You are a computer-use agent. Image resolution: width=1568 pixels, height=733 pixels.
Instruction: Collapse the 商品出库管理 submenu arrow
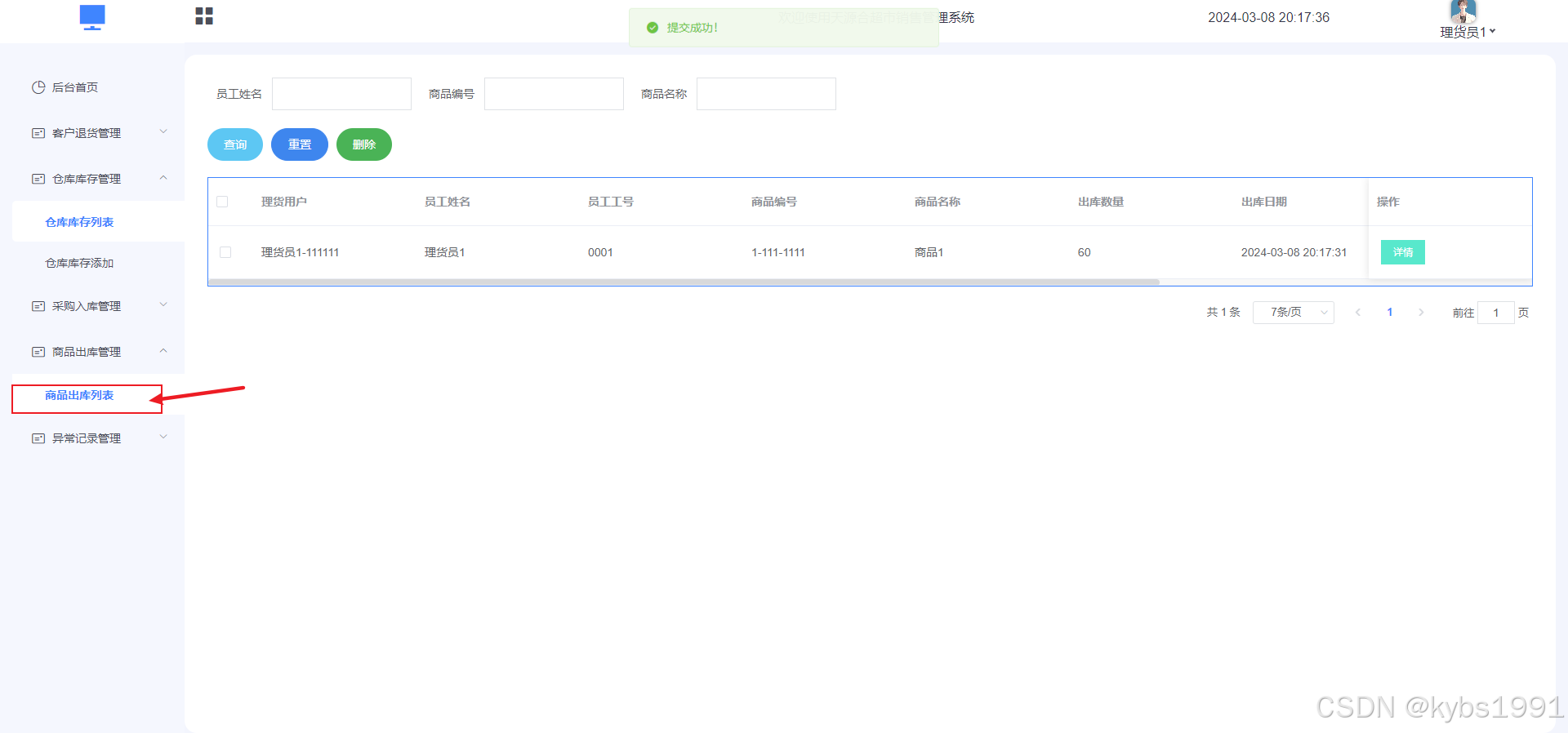coord(163,350)
